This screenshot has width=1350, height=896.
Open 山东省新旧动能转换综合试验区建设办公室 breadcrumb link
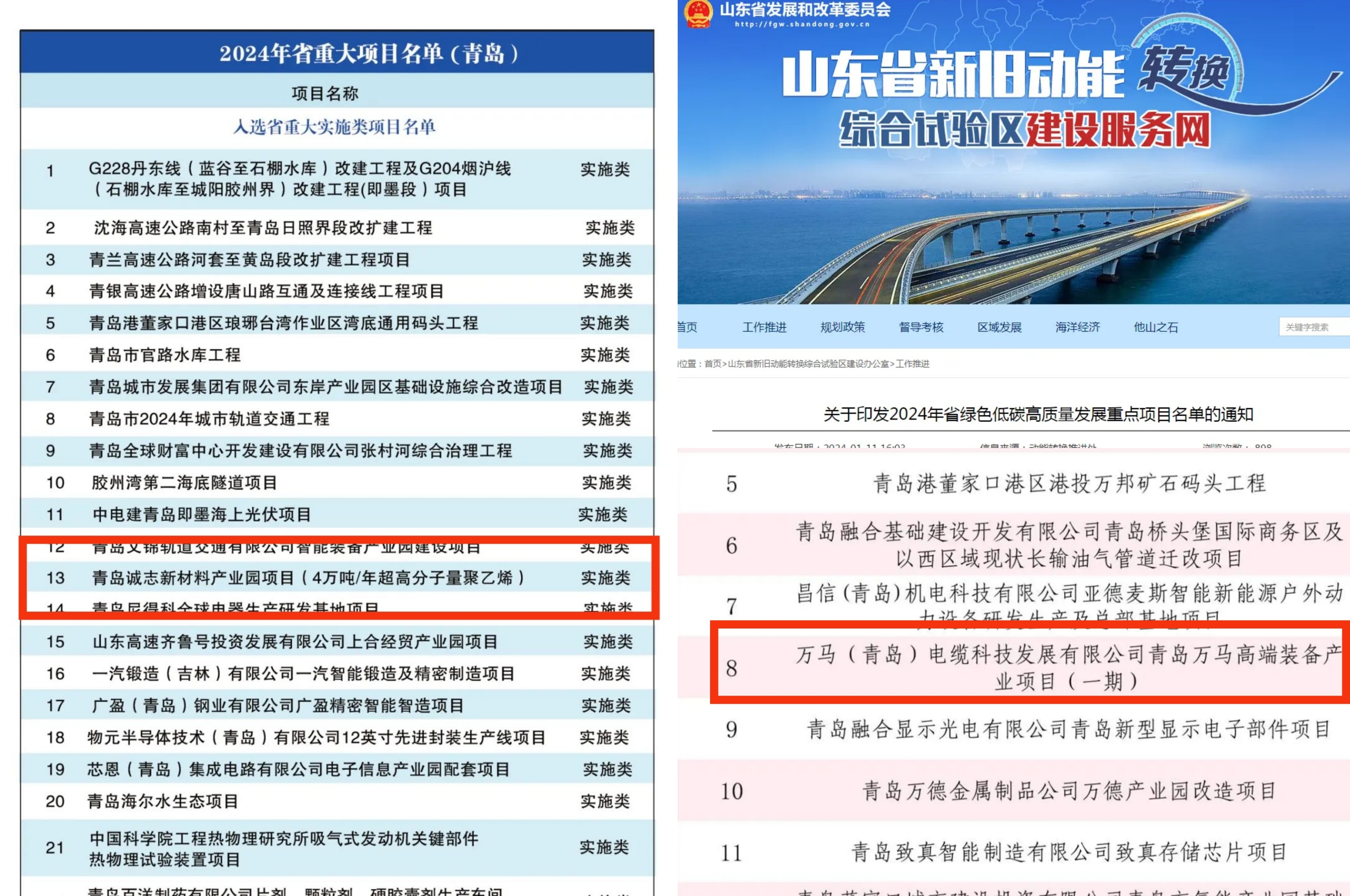tap(808, 363)
